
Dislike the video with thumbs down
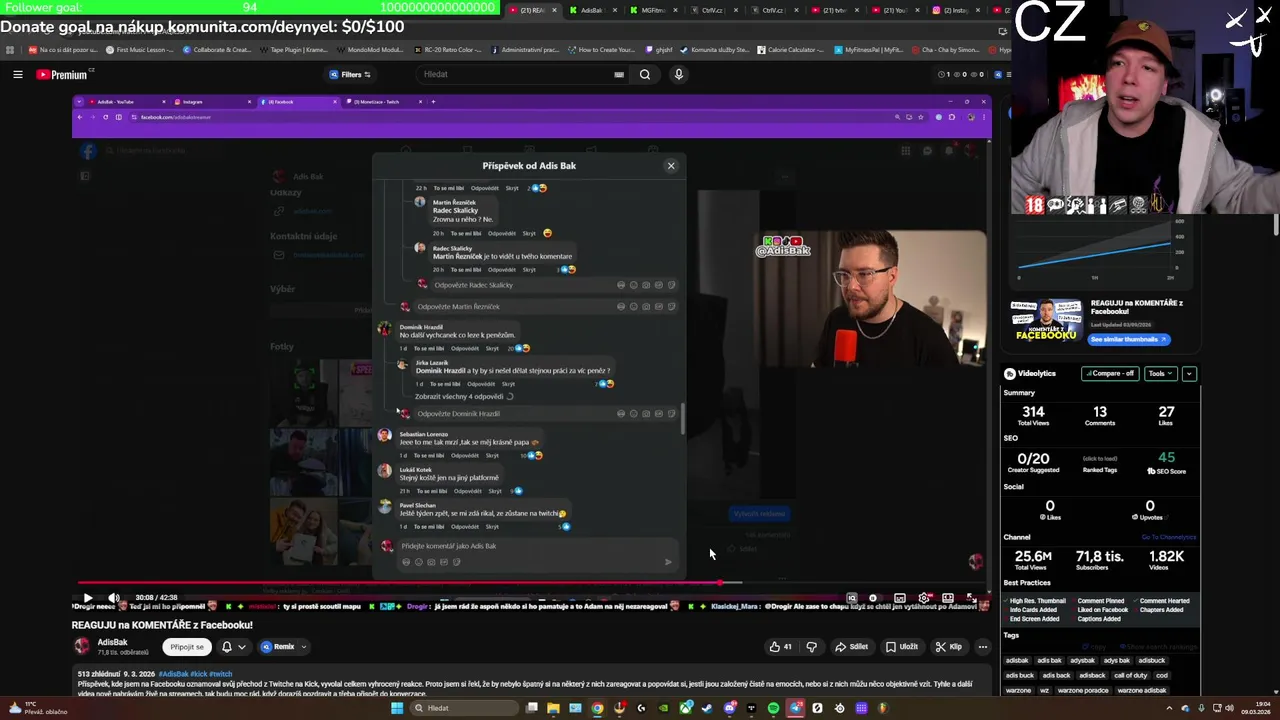pyautogui.click(x=811, y=647)
